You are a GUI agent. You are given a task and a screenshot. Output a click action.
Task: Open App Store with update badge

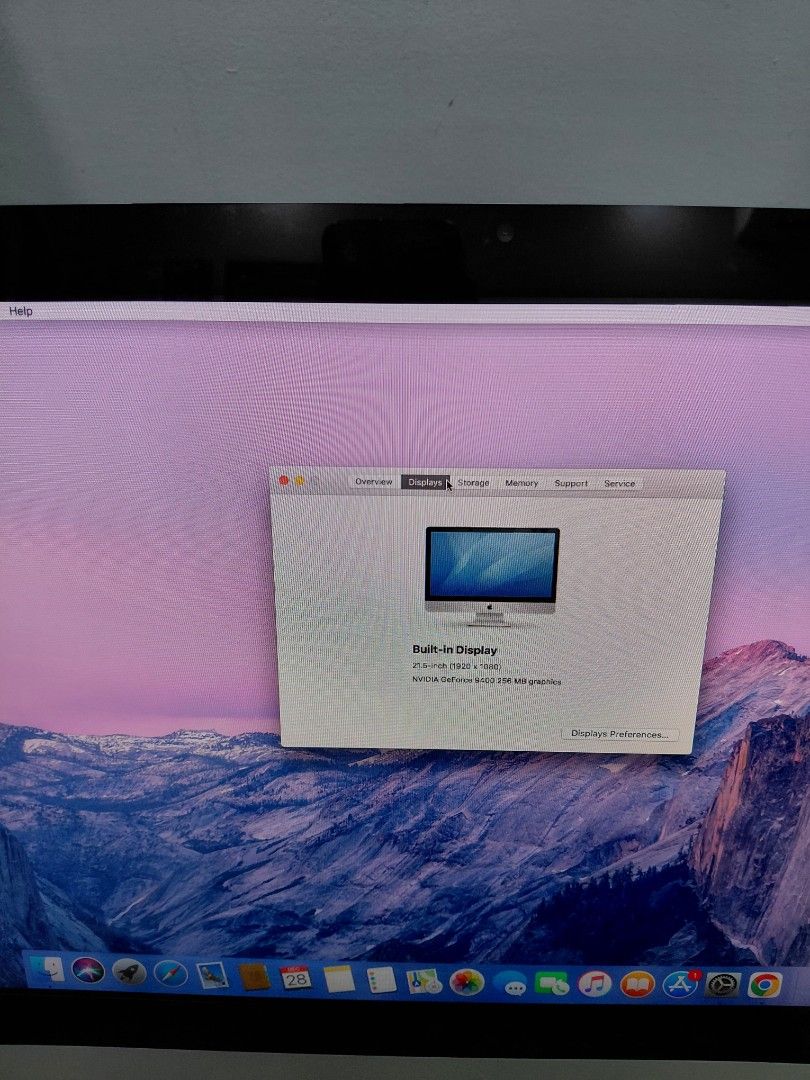click(681, 984)
